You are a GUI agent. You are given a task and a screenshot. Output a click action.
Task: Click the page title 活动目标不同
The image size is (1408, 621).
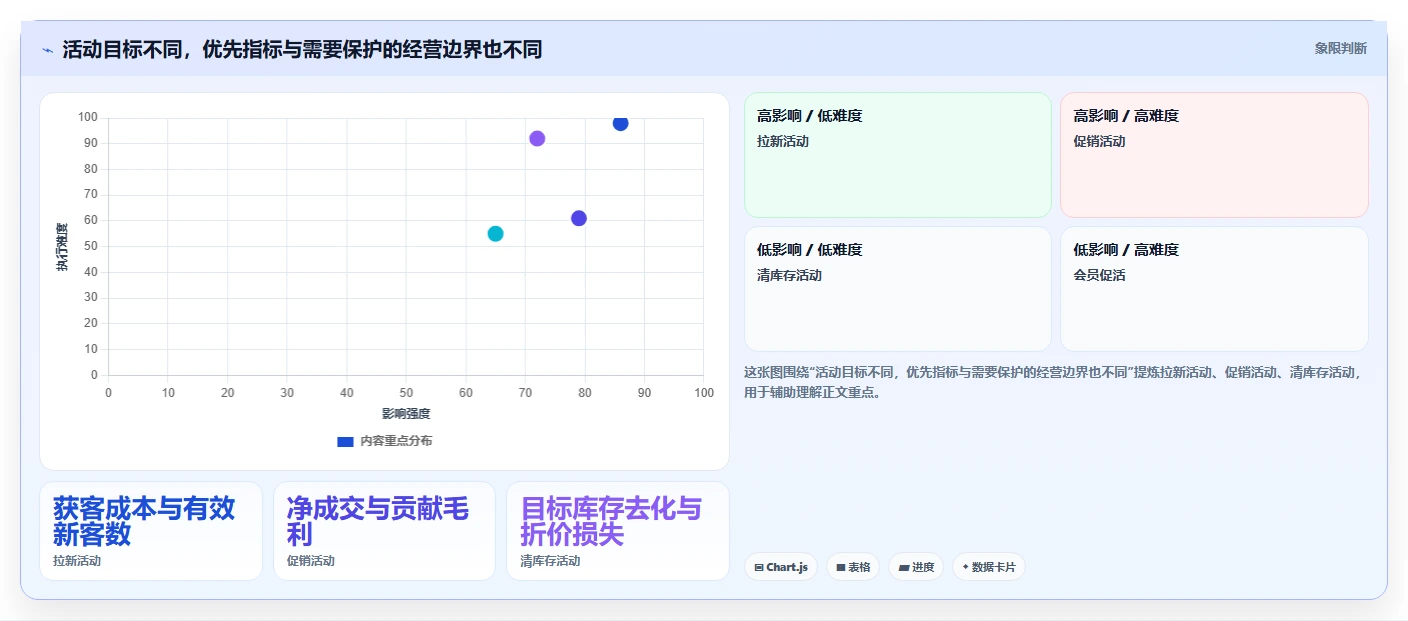302,49
